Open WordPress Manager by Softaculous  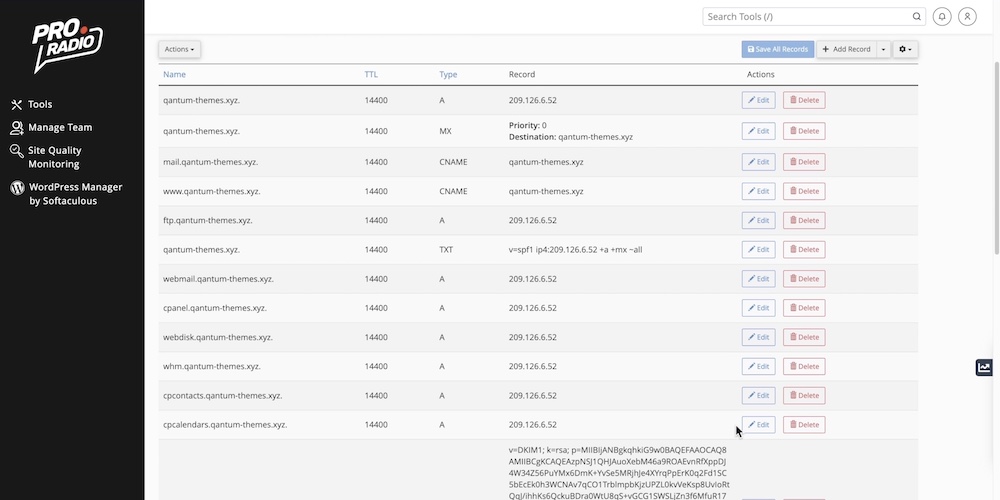(x=75, y=194)
